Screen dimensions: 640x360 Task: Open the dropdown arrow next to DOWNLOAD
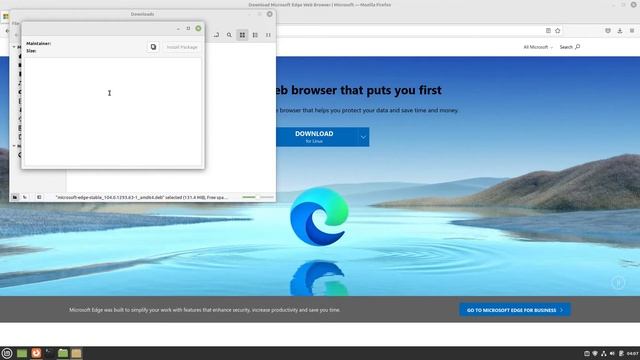pyautogui.click(x=363, y=137)
